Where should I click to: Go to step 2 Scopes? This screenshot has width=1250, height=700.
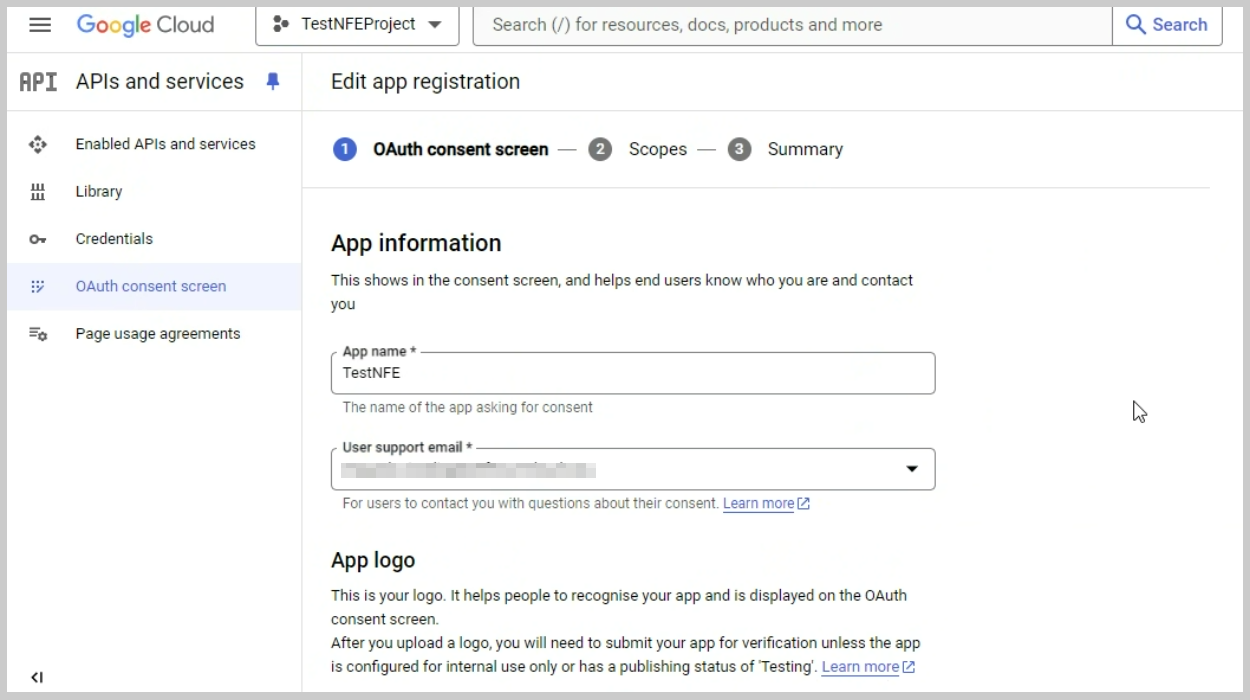[x=638, y=149]
